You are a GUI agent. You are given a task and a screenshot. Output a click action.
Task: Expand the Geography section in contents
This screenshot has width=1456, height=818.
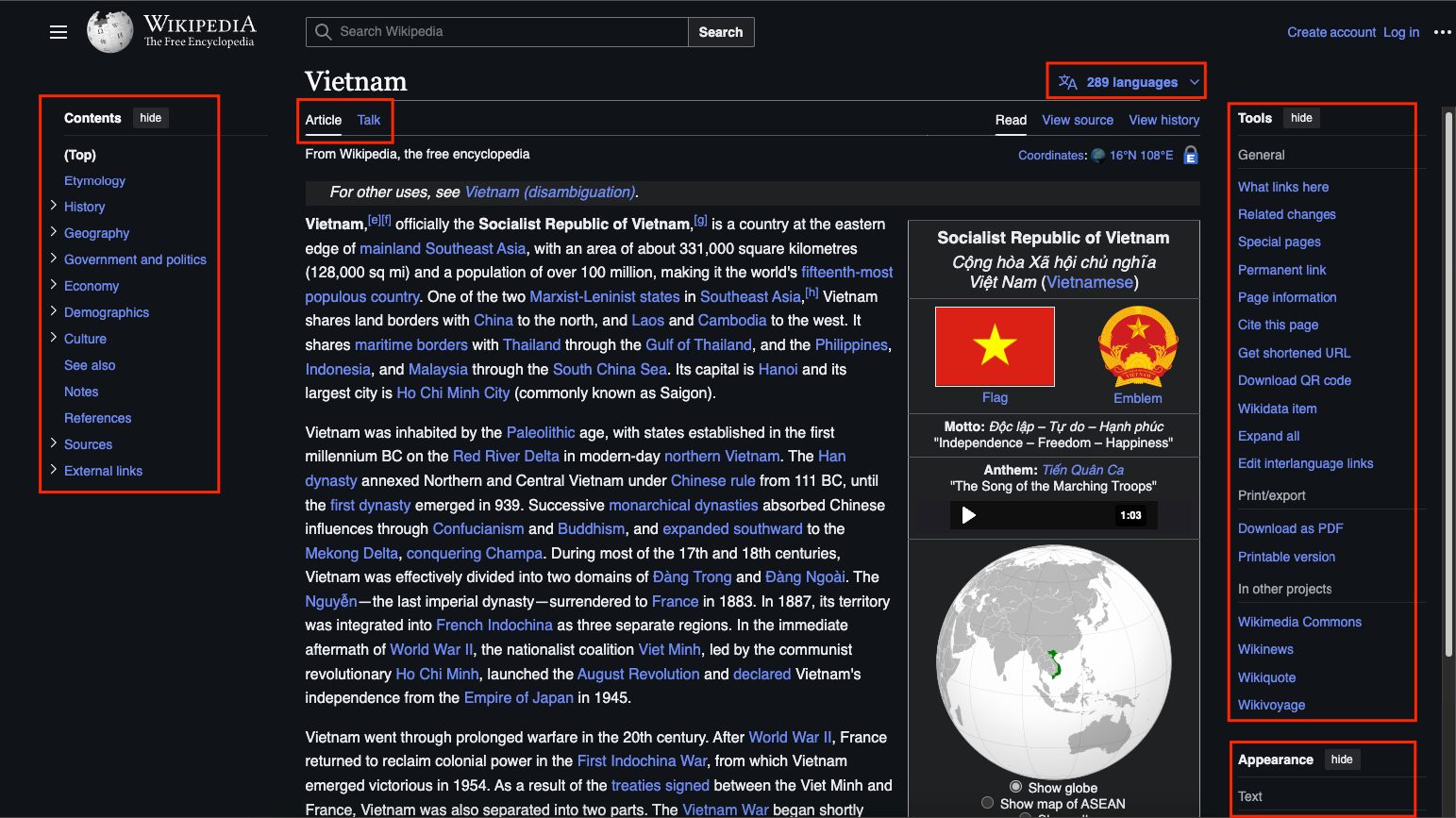[53, 231]
